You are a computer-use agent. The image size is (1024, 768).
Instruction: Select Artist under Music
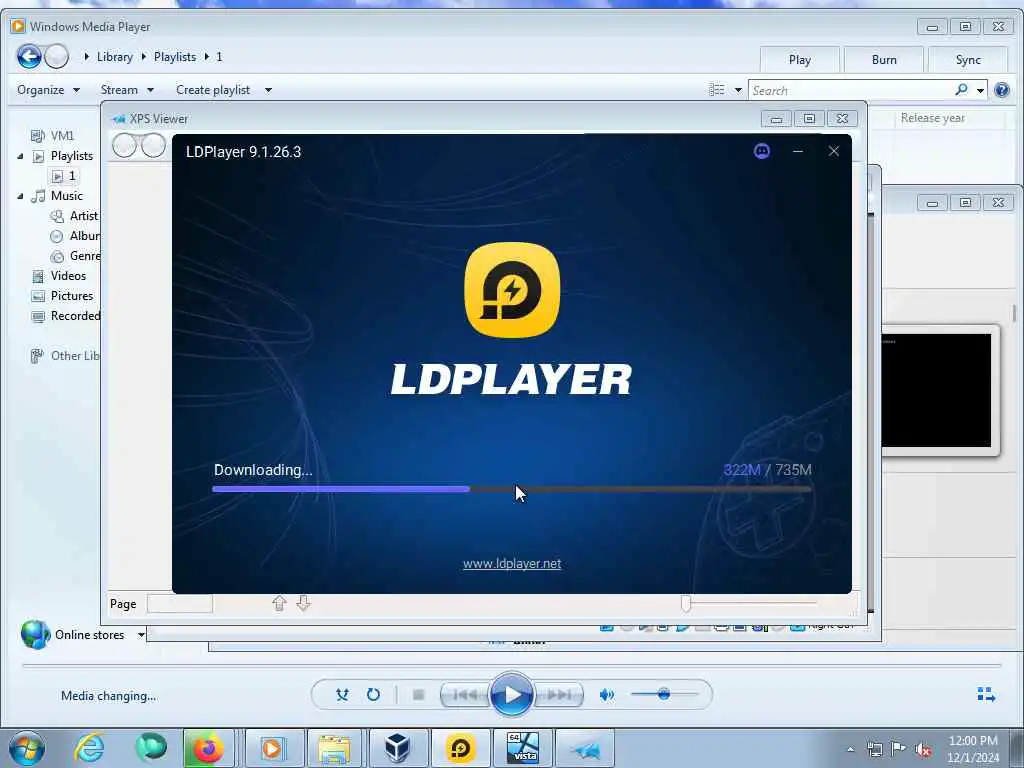point(75,216)
